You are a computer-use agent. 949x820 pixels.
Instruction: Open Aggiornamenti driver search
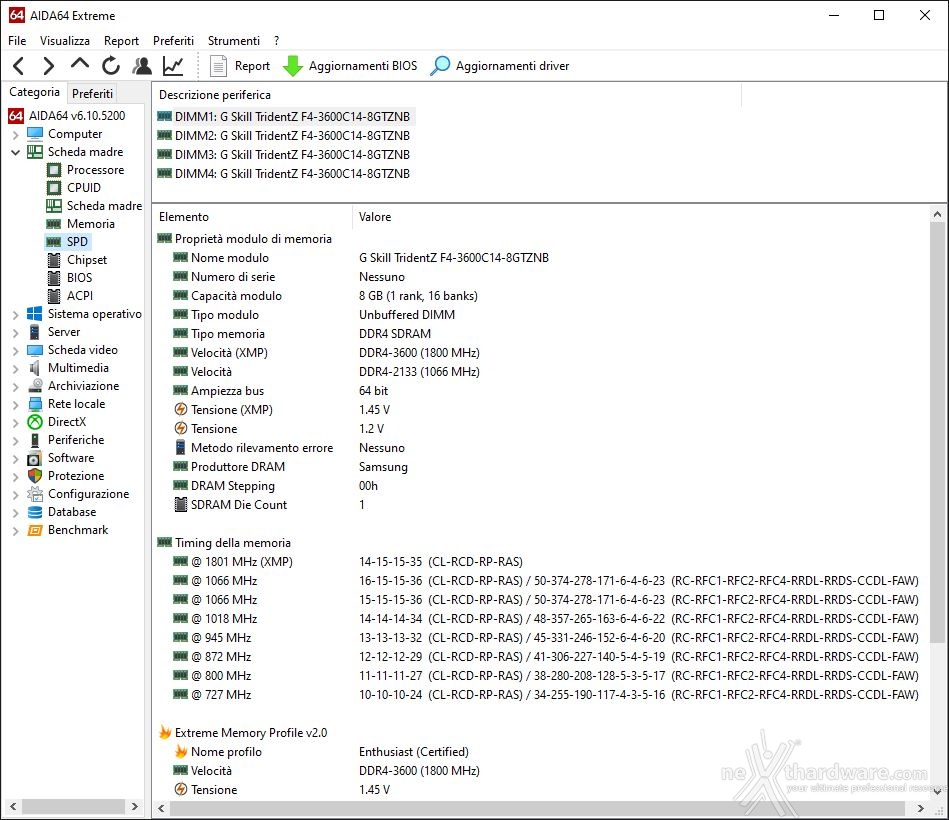click(500, 65)
